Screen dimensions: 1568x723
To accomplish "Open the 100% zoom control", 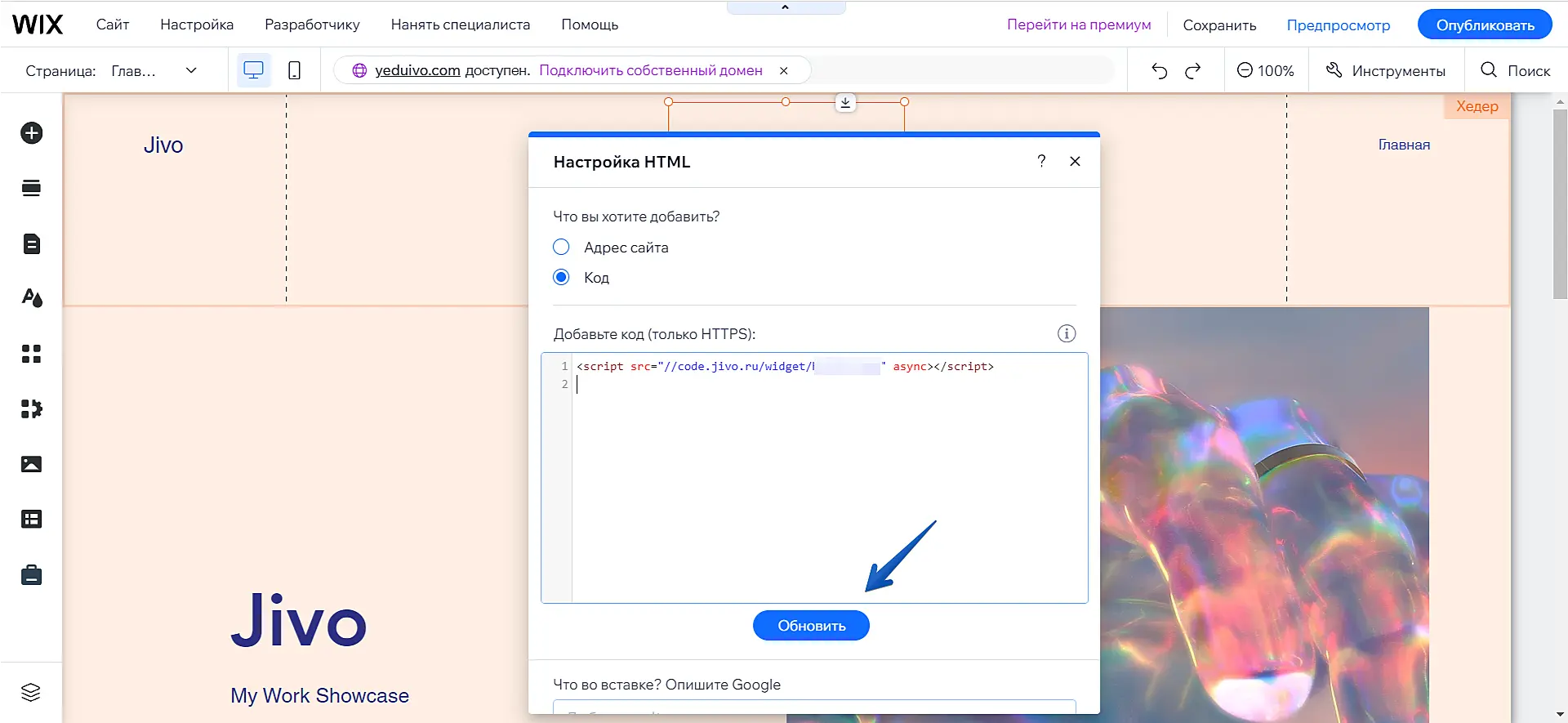I will 1265,70.
